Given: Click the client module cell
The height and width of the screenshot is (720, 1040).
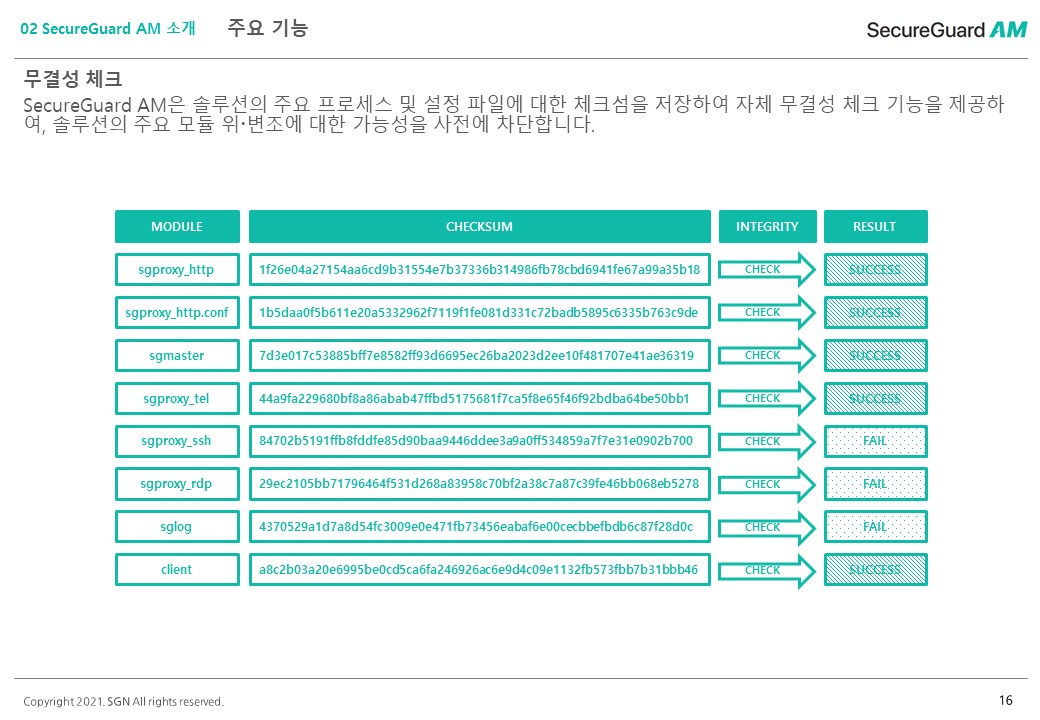Looking at the screenshot, I should 177,570.
